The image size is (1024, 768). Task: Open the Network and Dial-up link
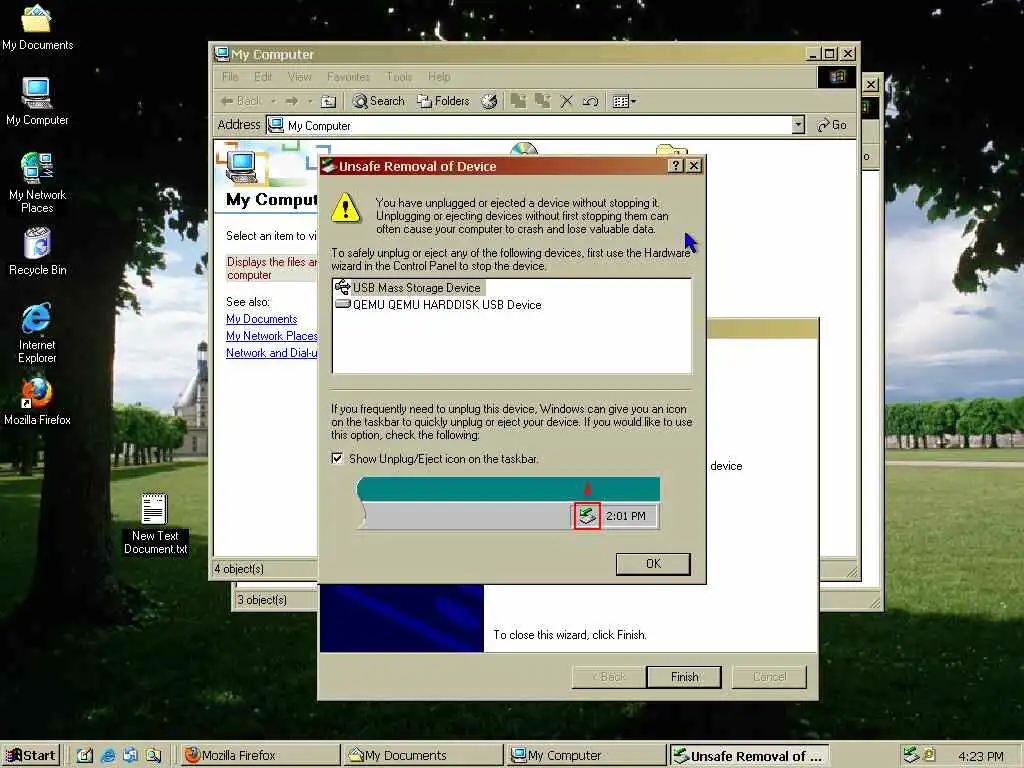pos(272,353)
